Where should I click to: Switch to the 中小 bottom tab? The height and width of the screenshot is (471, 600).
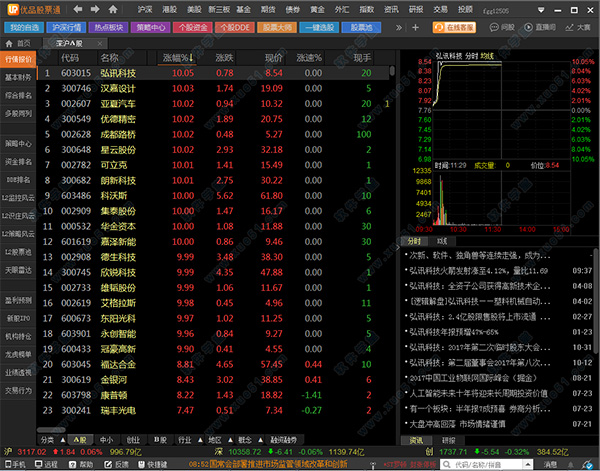coord(106,440)
